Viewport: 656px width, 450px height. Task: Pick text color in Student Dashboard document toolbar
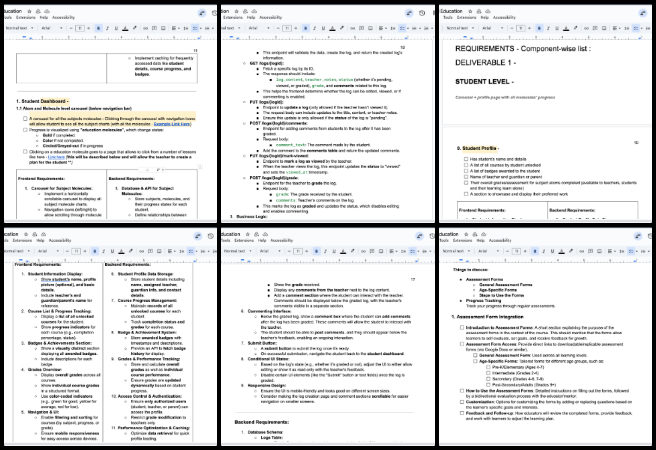[125, 28]
